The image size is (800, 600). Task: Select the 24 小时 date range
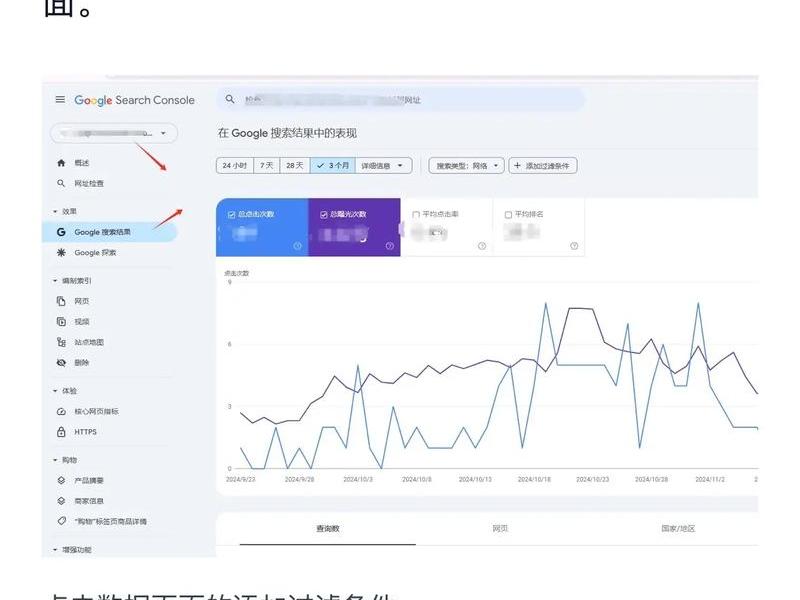click(x=235, y=166)
